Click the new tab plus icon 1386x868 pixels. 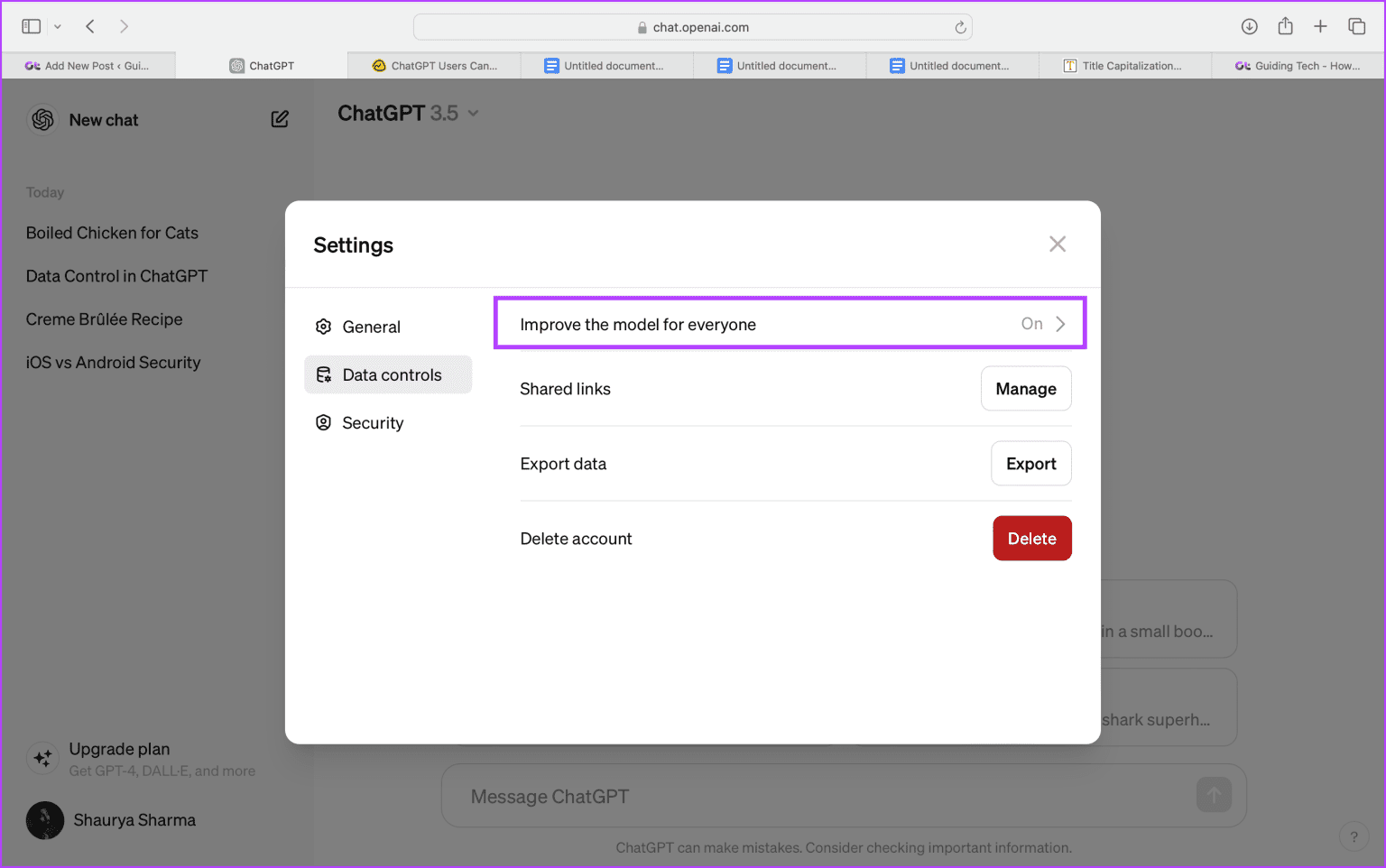click(x=1320, y=26)
